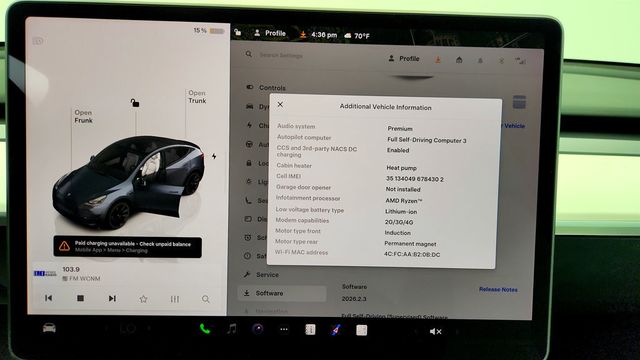Screen dimensions: 640x360
Task: Select the Software tab
Action: [x=282, y=293]
